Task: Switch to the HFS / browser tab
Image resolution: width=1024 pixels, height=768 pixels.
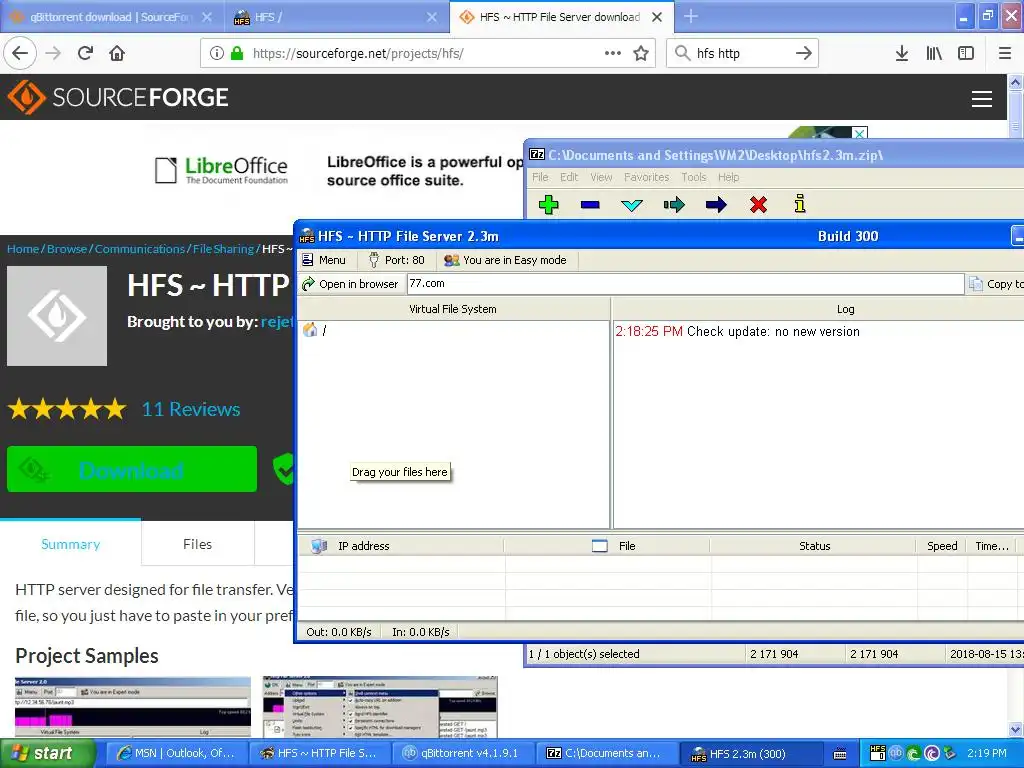Action: pos(336,17)
